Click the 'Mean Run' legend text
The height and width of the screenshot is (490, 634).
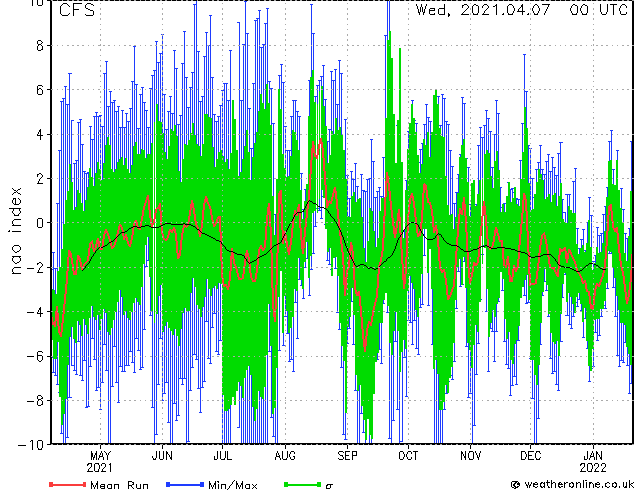[x=119, y=485]
